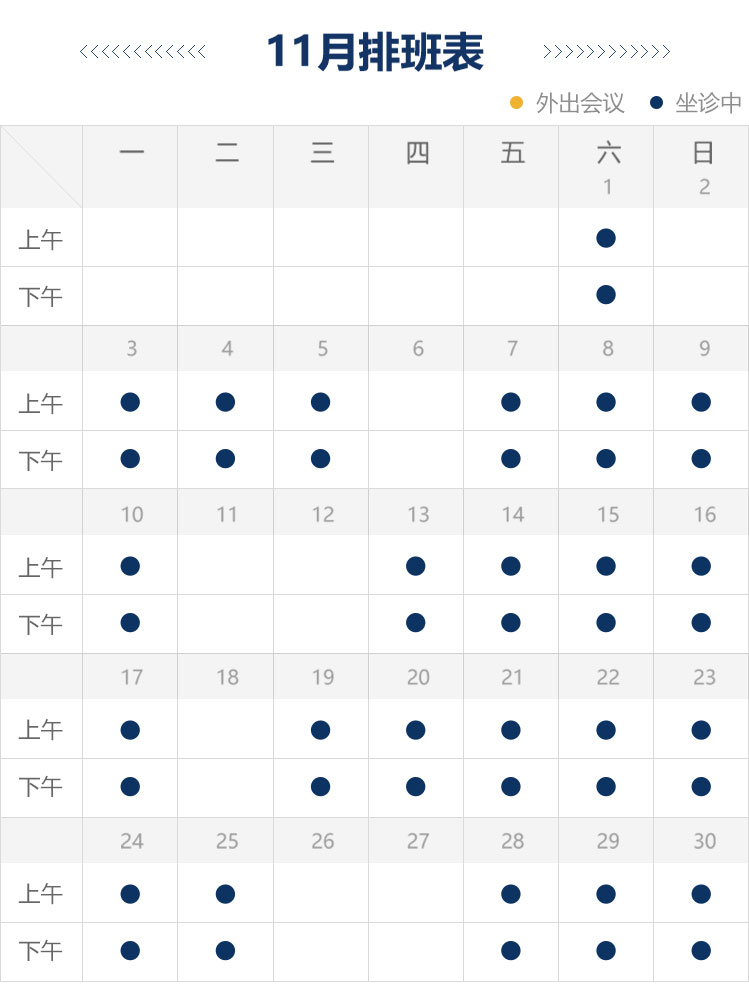Click date number 26 in the calendar
Viewport: 749px width, 1000px height.
pyautogui.click(x=322, y=841)
